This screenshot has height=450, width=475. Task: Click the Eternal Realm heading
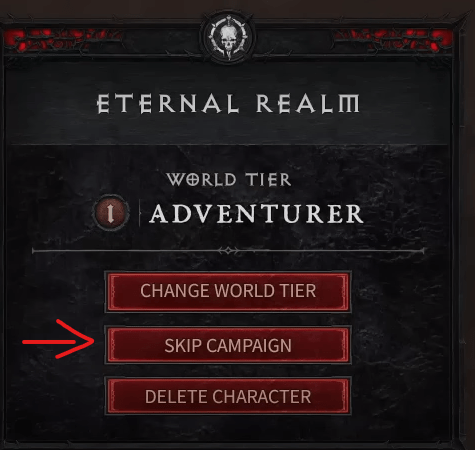point(228,104)
